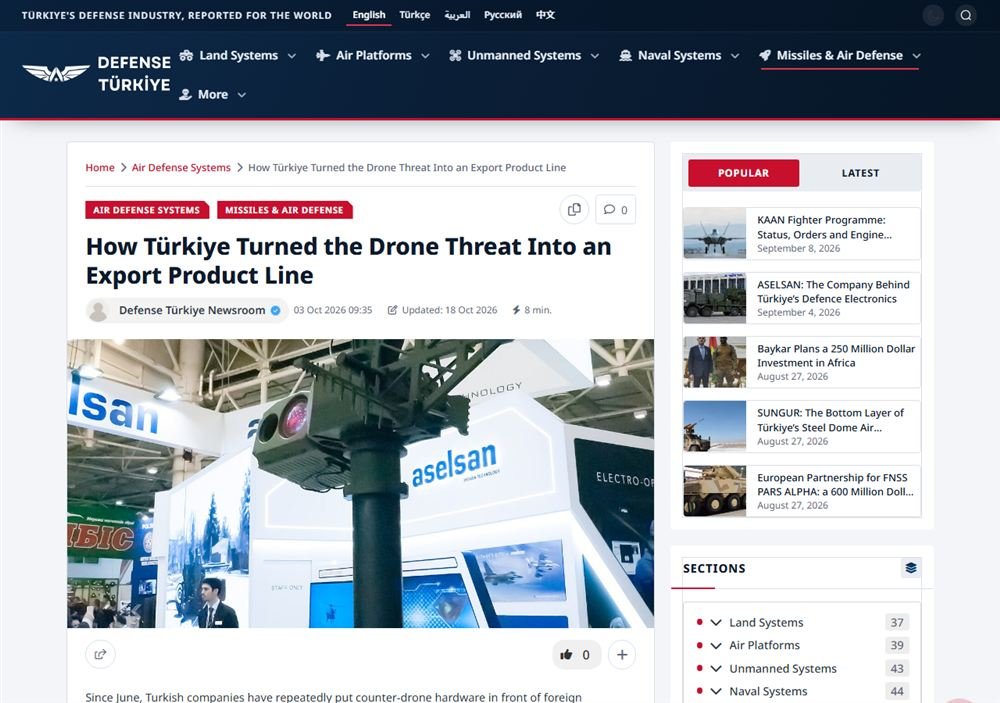Open Baykar 250 Million Dollar article
This screenshot has width=1000, height=703.
click(x=836, y=356)
